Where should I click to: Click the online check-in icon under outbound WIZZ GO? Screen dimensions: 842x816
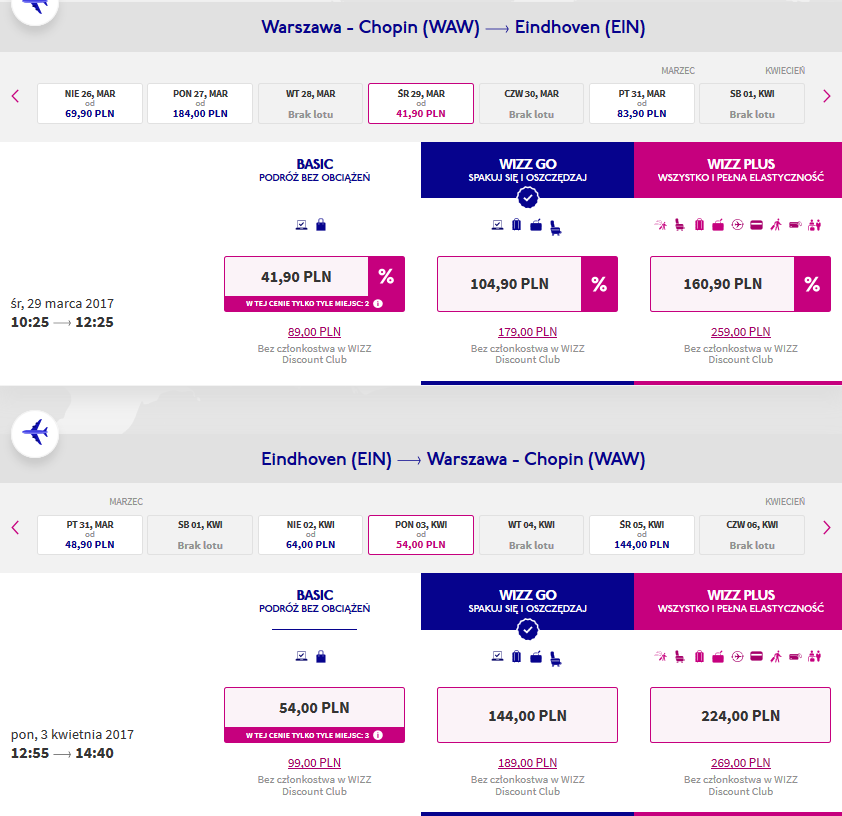(x=498, y=225)
